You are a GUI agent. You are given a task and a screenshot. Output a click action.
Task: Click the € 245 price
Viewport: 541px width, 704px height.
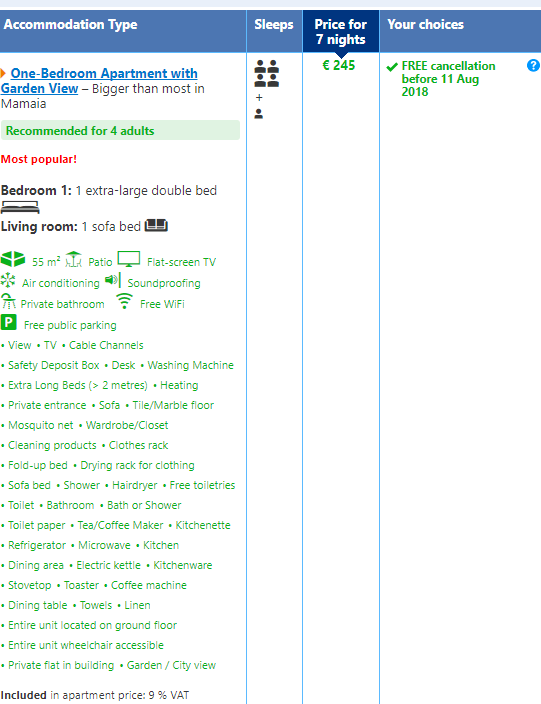tap(339, 66)
